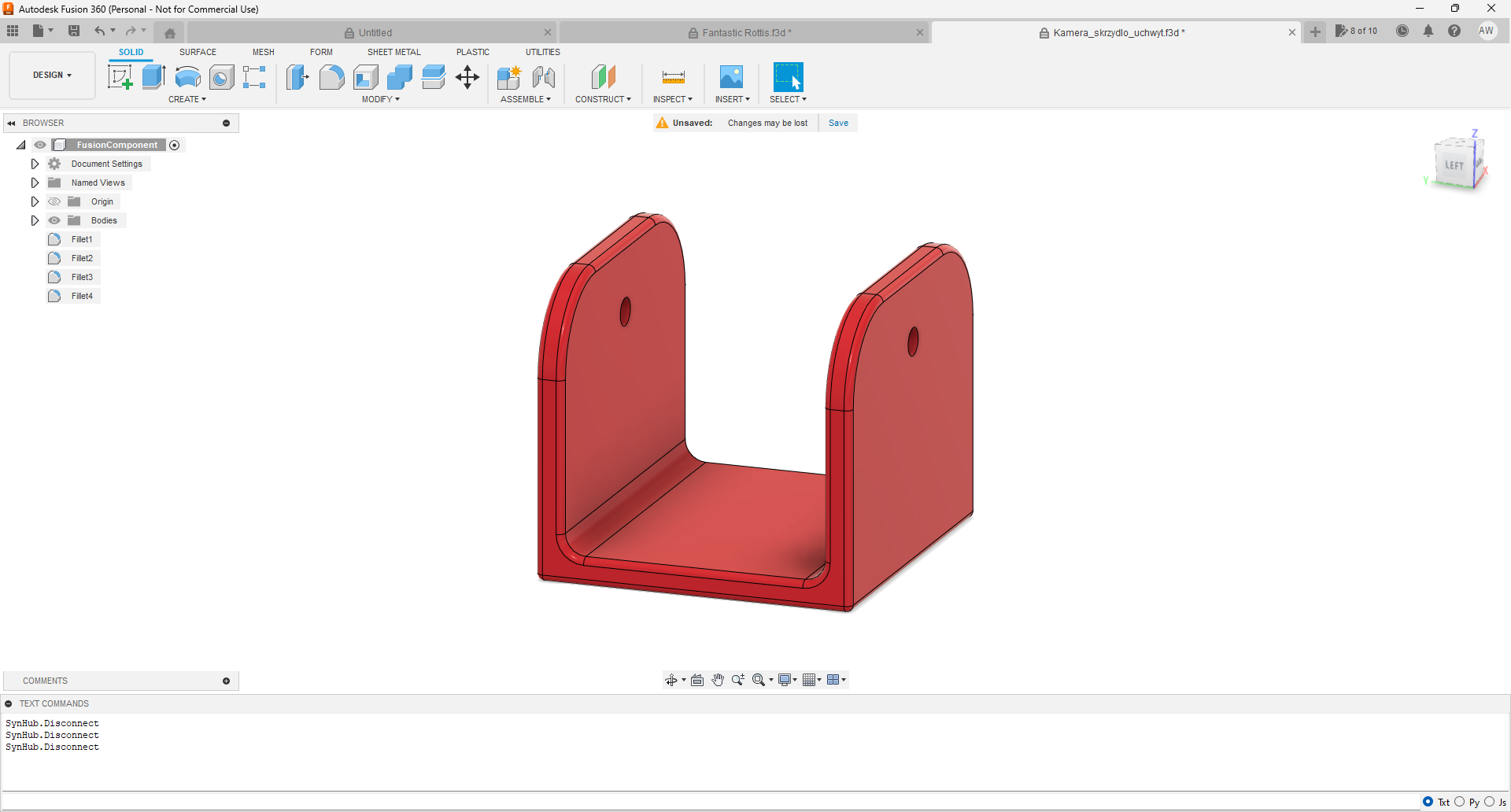Select the Shell tool
This screenshot has width=1511, height=812.
point(366,77)
